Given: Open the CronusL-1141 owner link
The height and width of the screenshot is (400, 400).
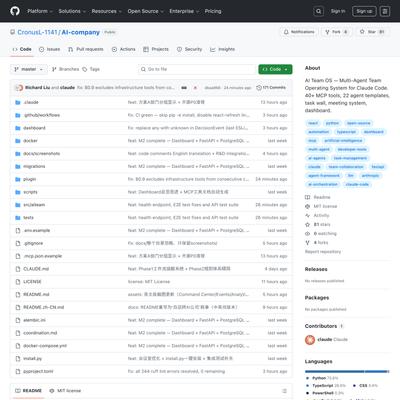Looking at the screenshot, I should [37, 32].
